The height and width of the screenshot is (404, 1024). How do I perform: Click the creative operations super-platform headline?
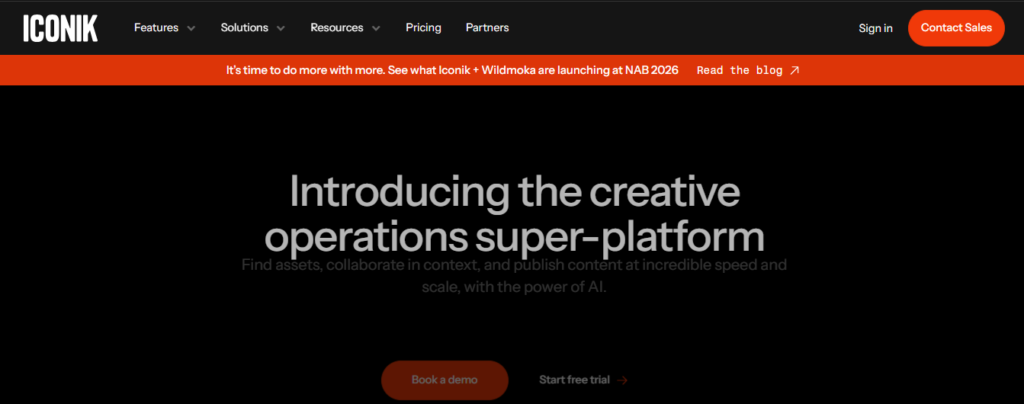tap(513, 214)
